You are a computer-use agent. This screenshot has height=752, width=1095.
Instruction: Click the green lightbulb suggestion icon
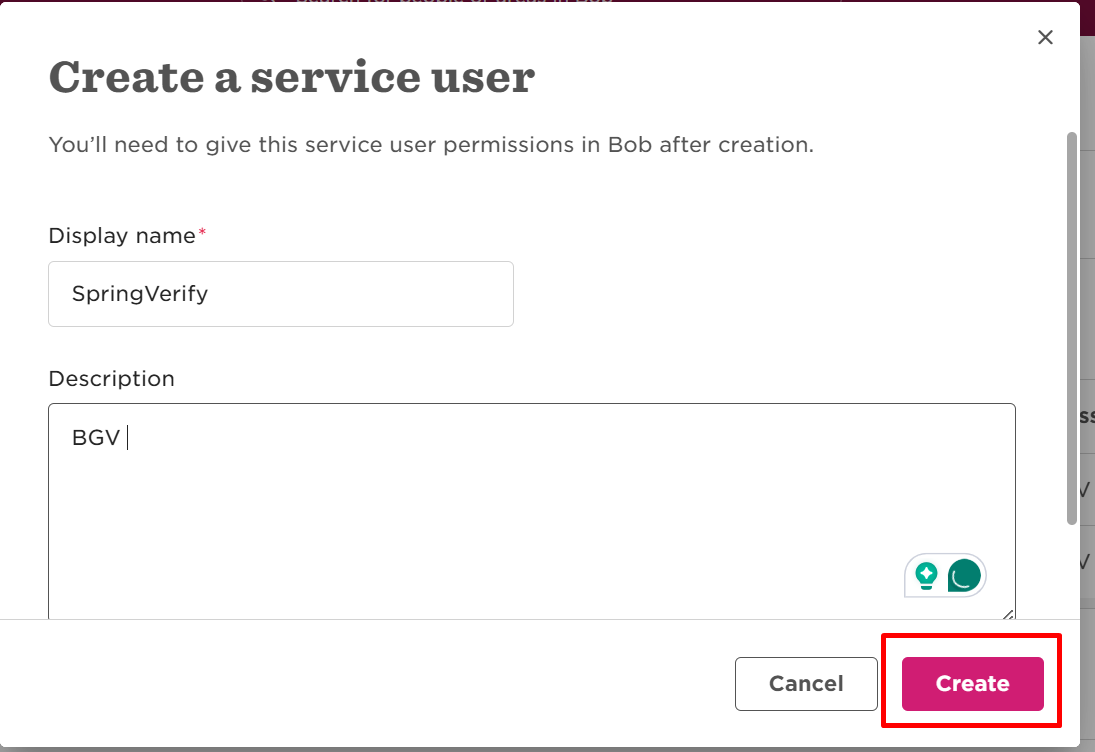pyautogui.click(x=926, y=576)
